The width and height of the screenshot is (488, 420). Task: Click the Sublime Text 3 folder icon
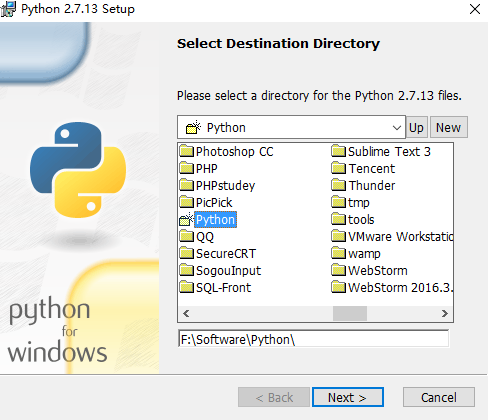pyautogui.click(x=339, y=151)
